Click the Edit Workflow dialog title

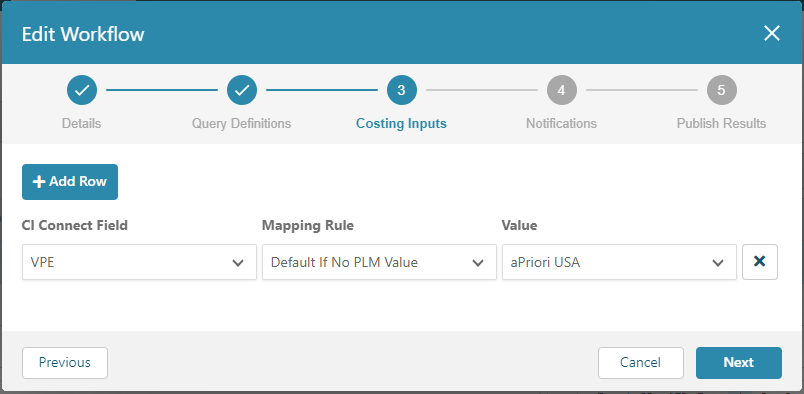(x=83, y=34)
